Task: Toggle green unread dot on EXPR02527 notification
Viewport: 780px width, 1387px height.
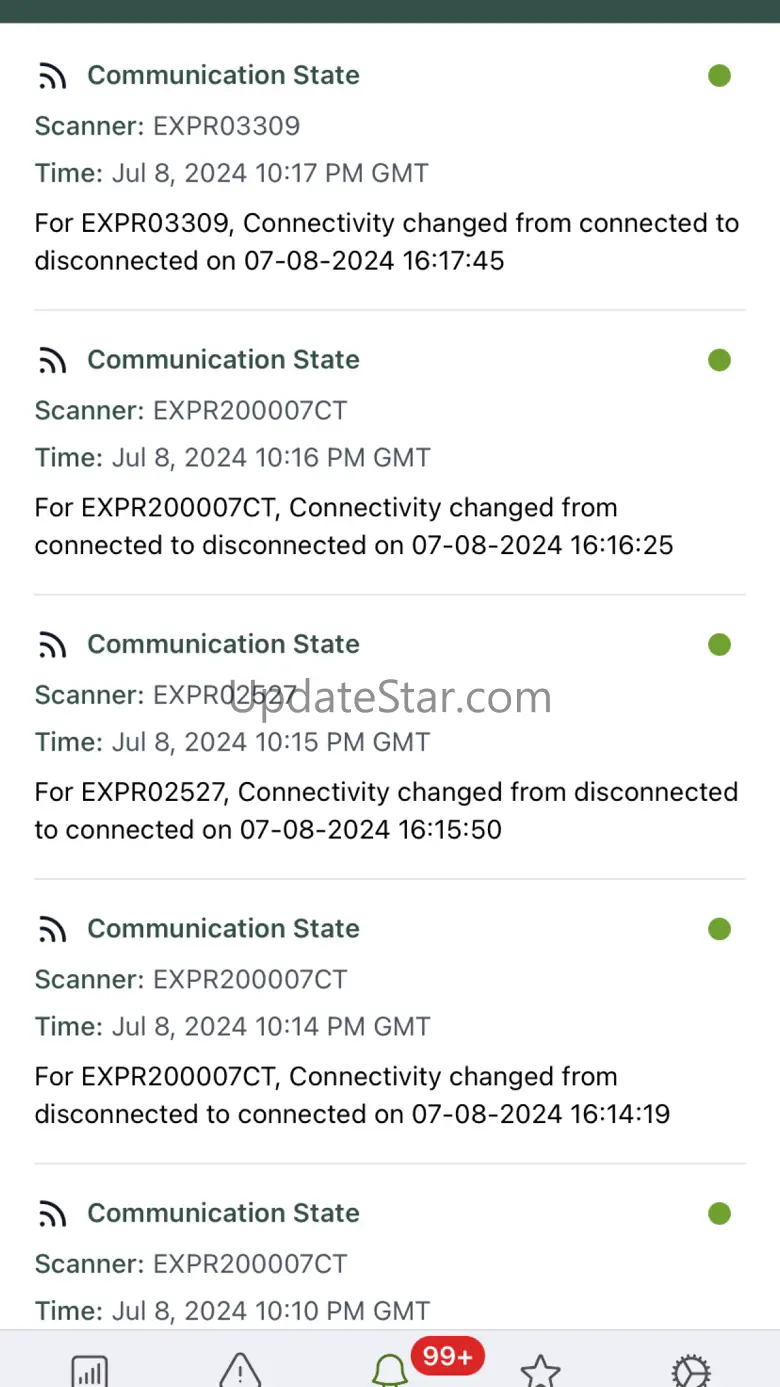Action: coord(719,644)
